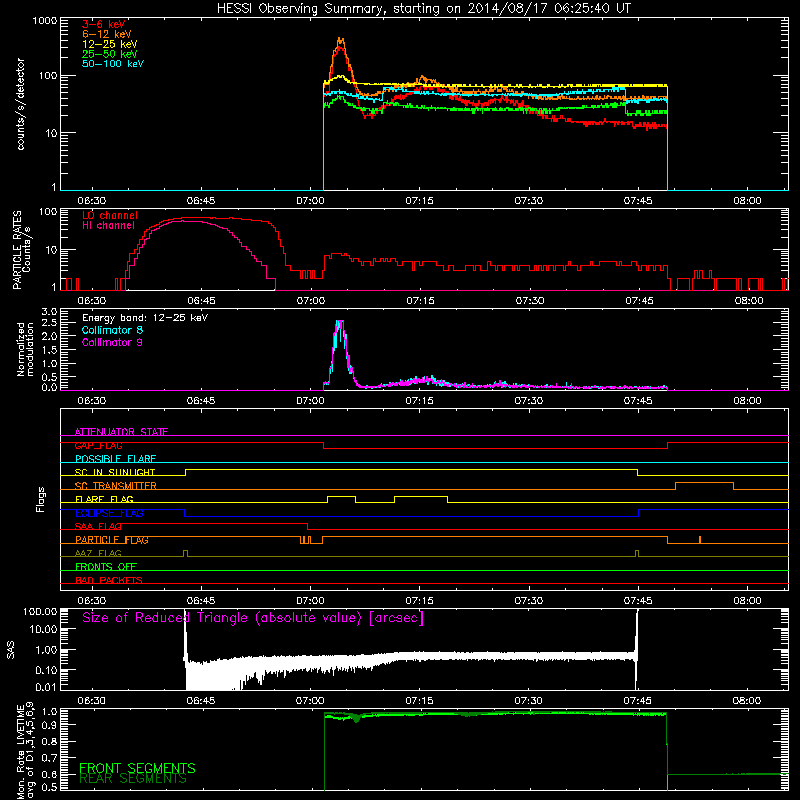800x800 pixels.
Task: Click the Flags axis title
Action: 41,499
